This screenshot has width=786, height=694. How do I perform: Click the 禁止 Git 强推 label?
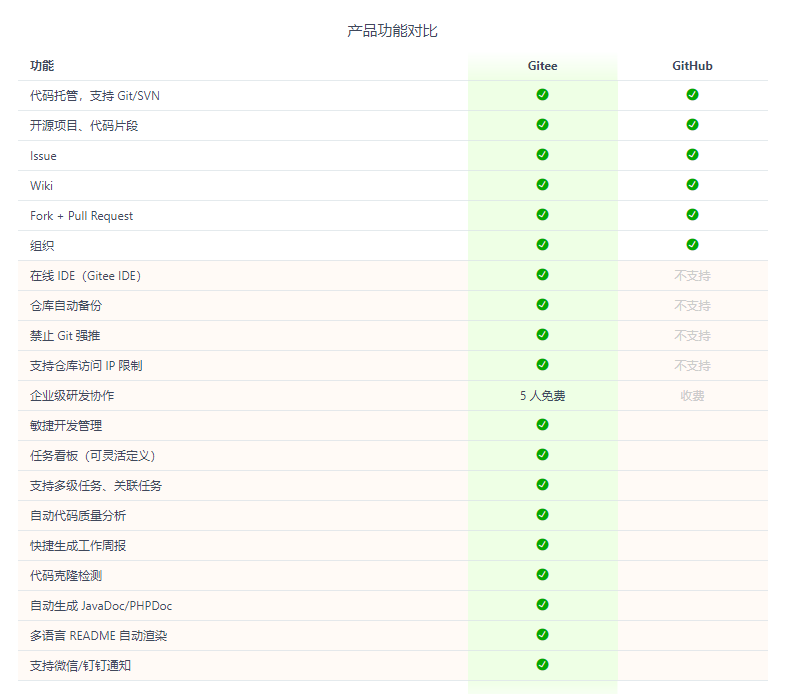tap(65, 335)
